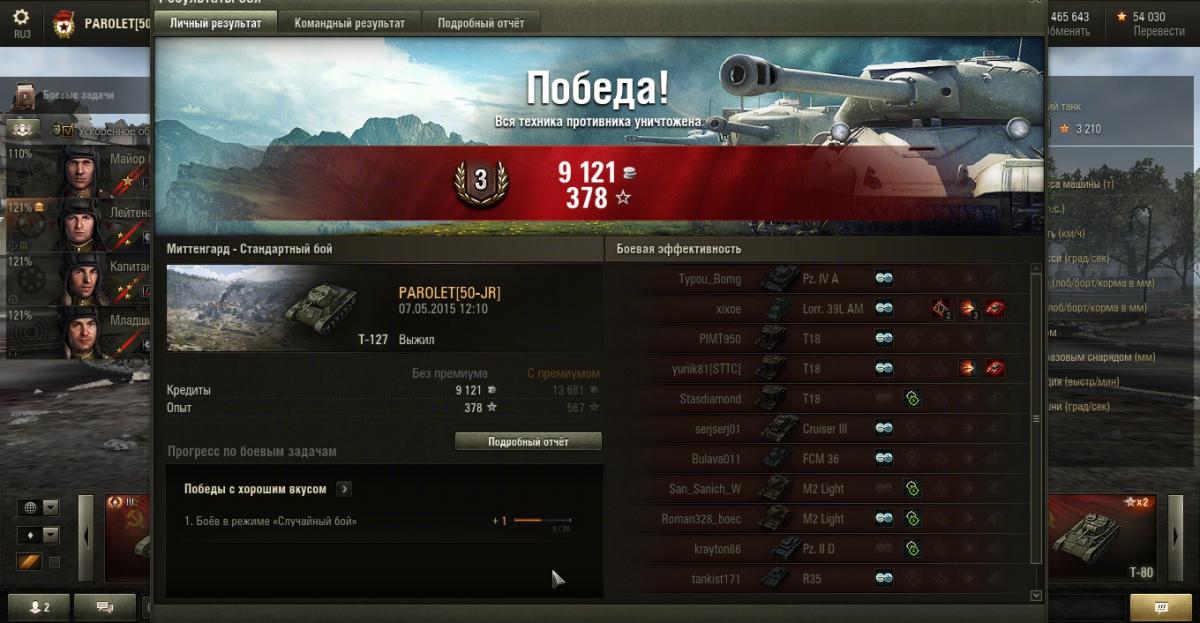Image resolution: width=1200 pixels, height=623 pixels.
Task: Toggle the accelerated crew training checkbox
Action: pos(67,130)
